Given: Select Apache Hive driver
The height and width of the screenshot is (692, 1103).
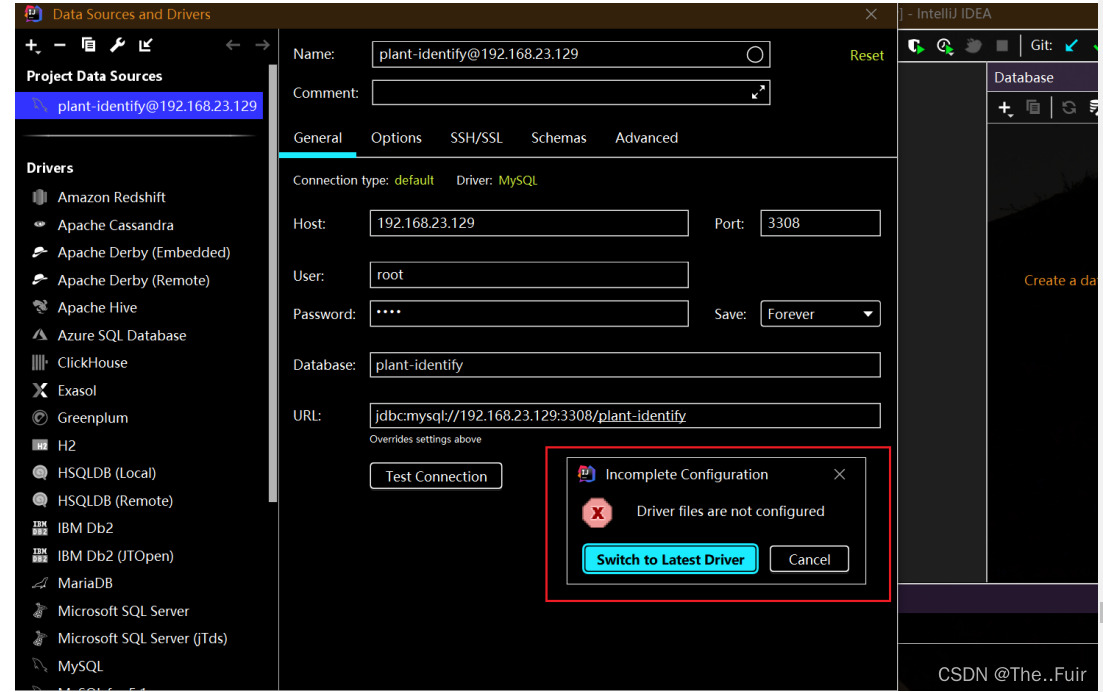Looking at the screenshot, I should pos(97,308).
